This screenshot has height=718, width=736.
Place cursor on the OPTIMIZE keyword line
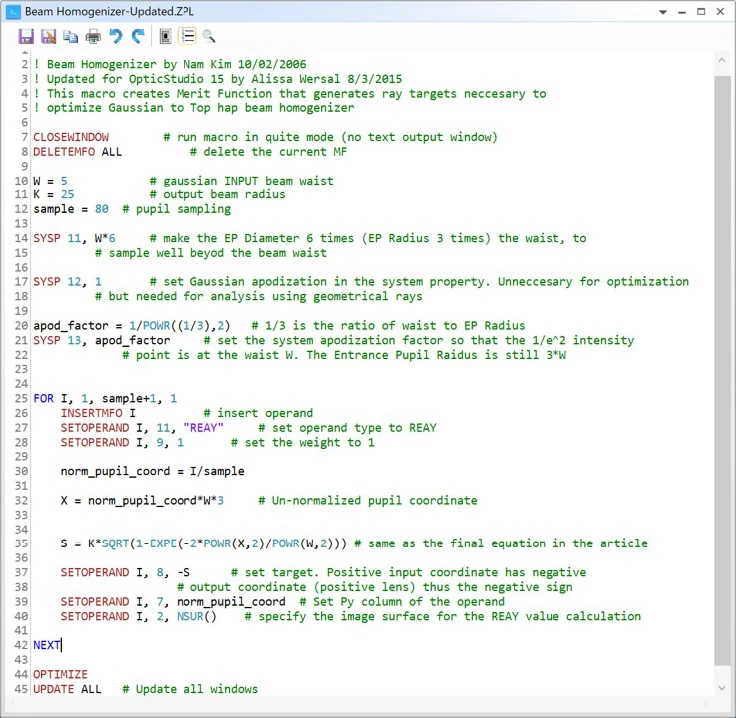coord(60,675)
